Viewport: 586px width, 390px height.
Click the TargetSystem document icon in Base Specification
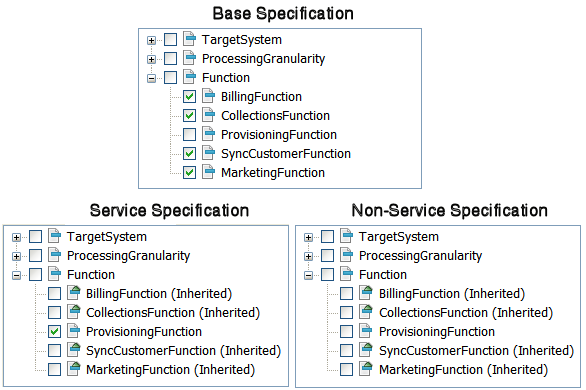click(189, 39)
